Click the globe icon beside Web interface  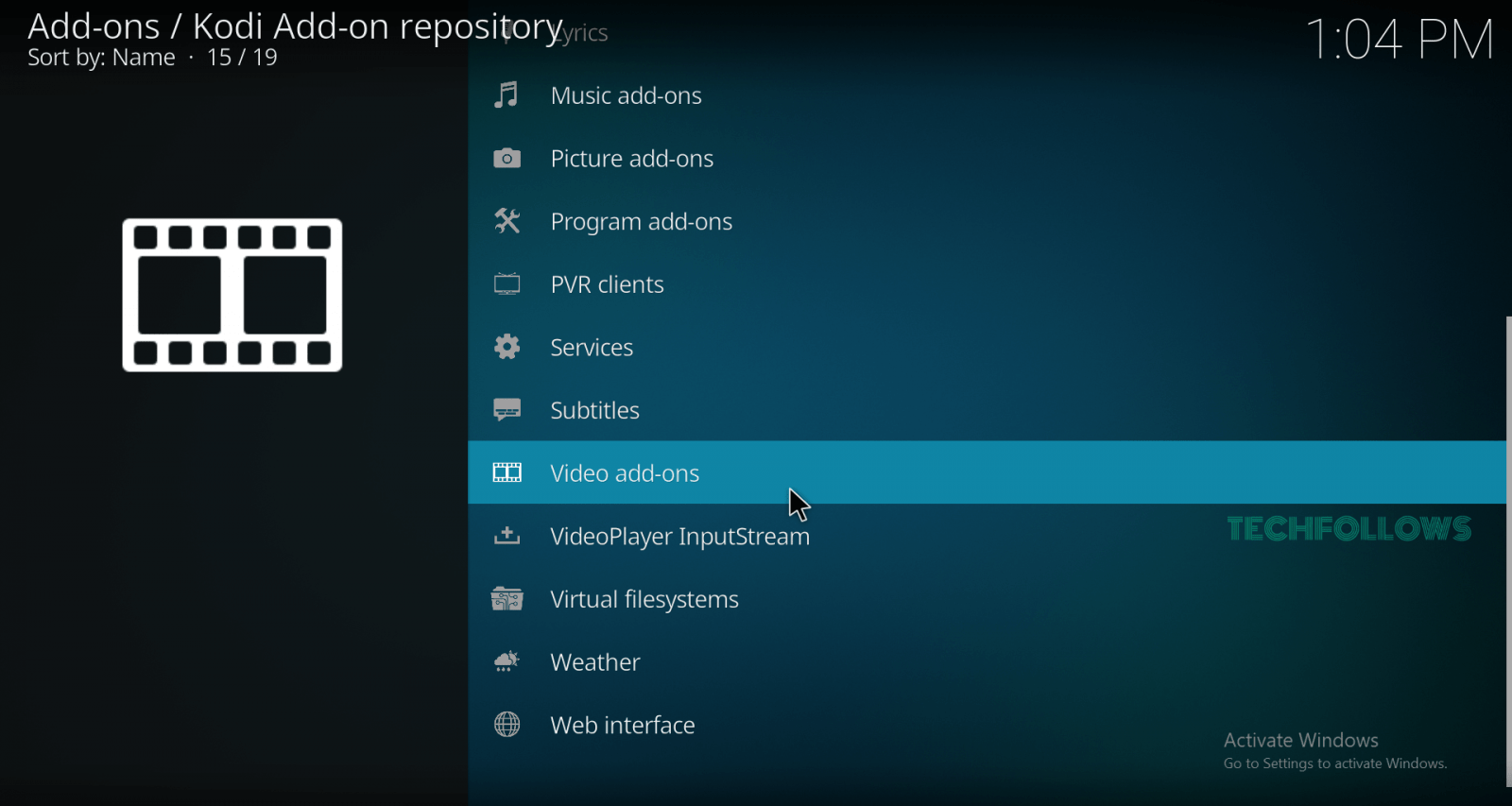click(507, 725)
